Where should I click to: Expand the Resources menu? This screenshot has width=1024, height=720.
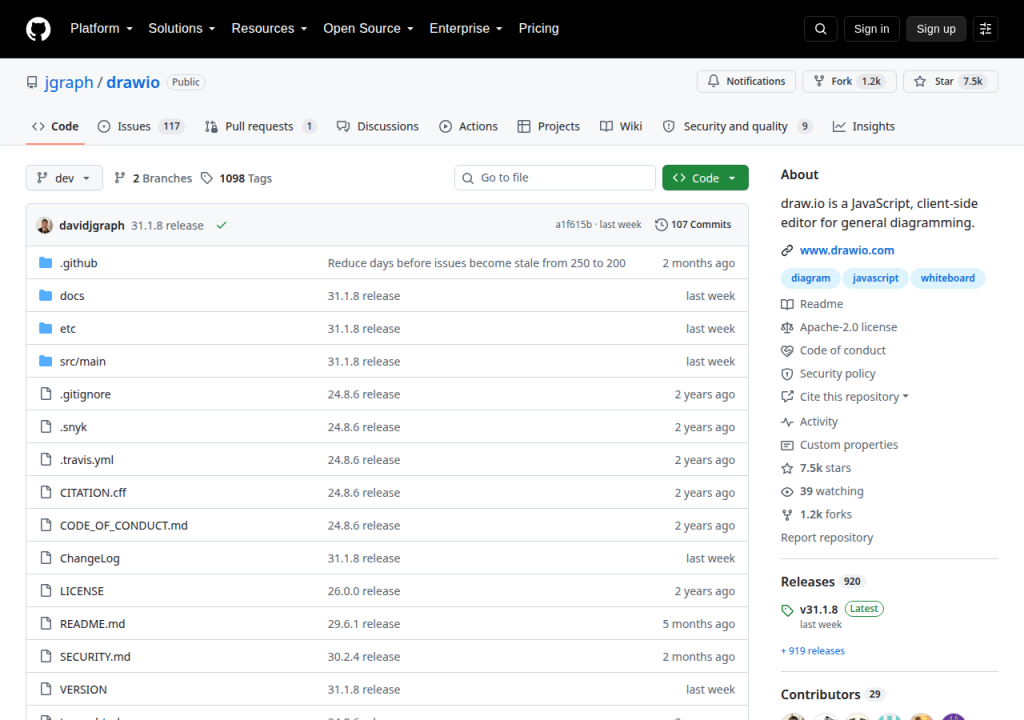(269, 28)
